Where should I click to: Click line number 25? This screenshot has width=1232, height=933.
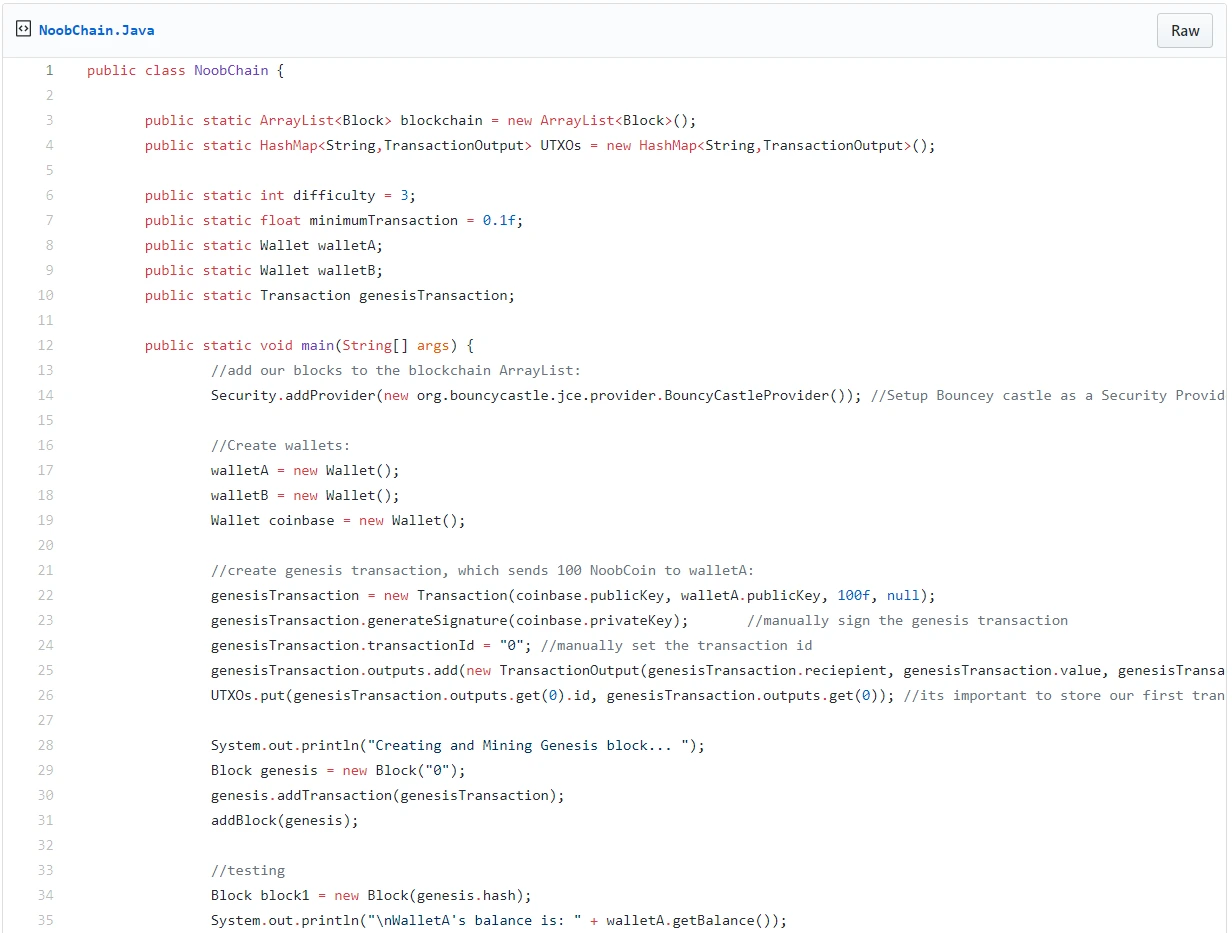tap(46, 670)
